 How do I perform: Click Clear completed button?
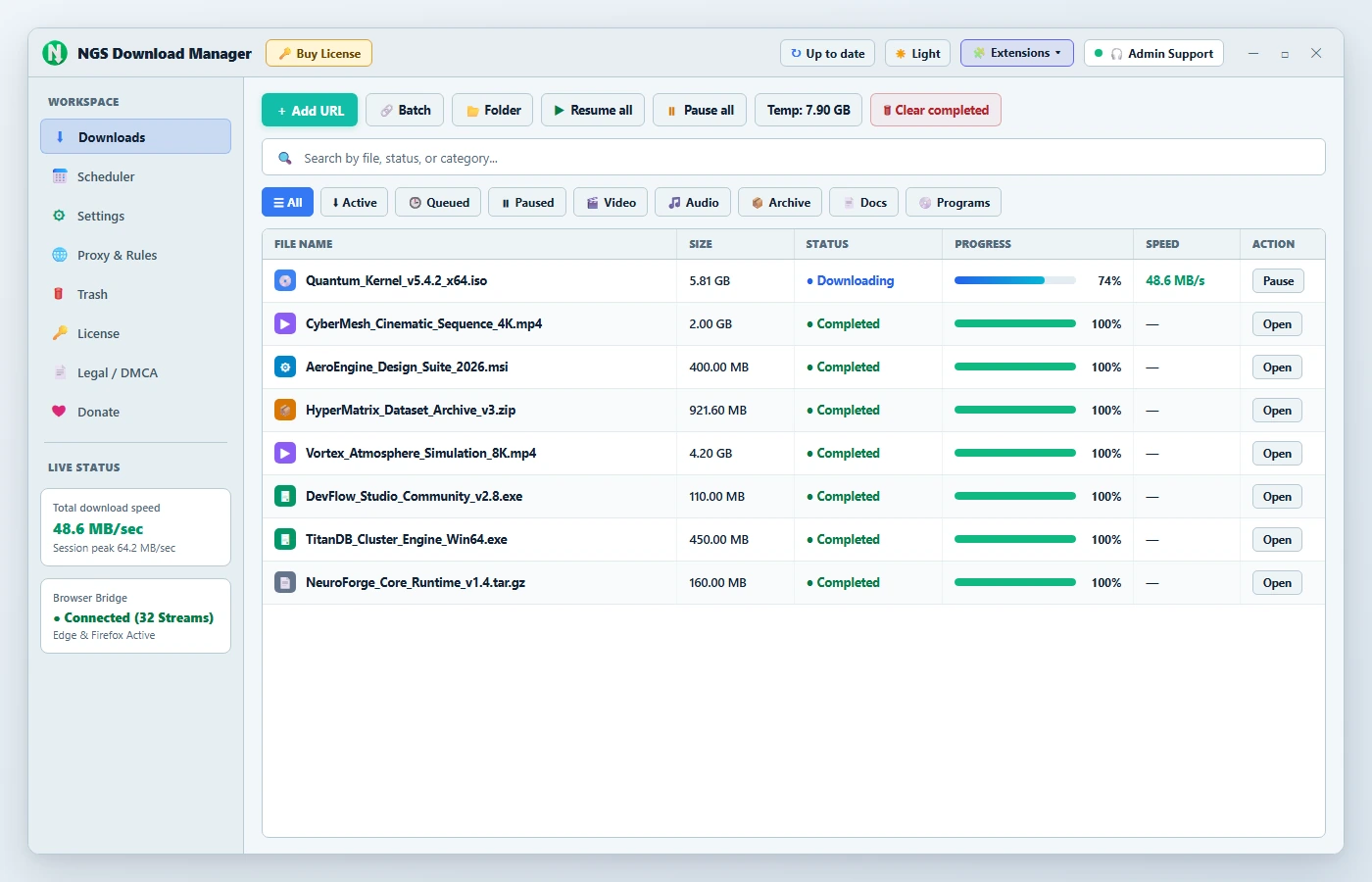pyautogui.click(x=936, y=110)
